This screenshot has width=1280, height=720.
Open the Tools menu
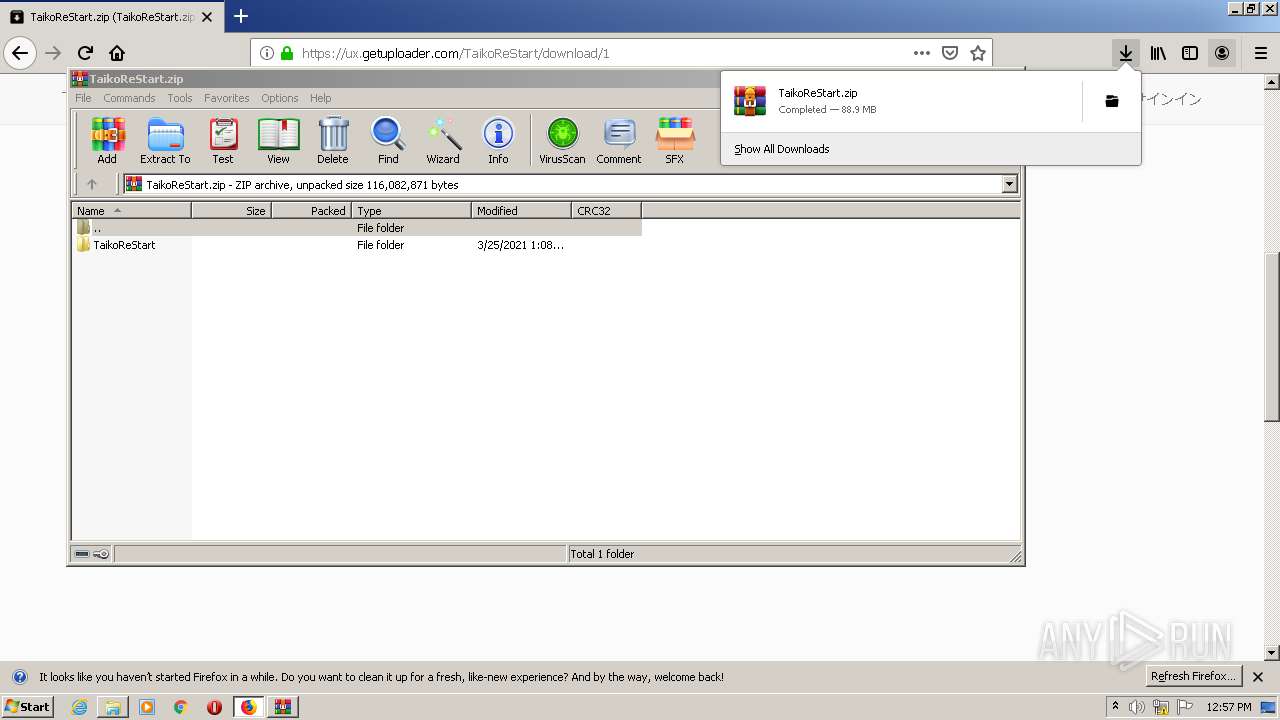point(180,98)
